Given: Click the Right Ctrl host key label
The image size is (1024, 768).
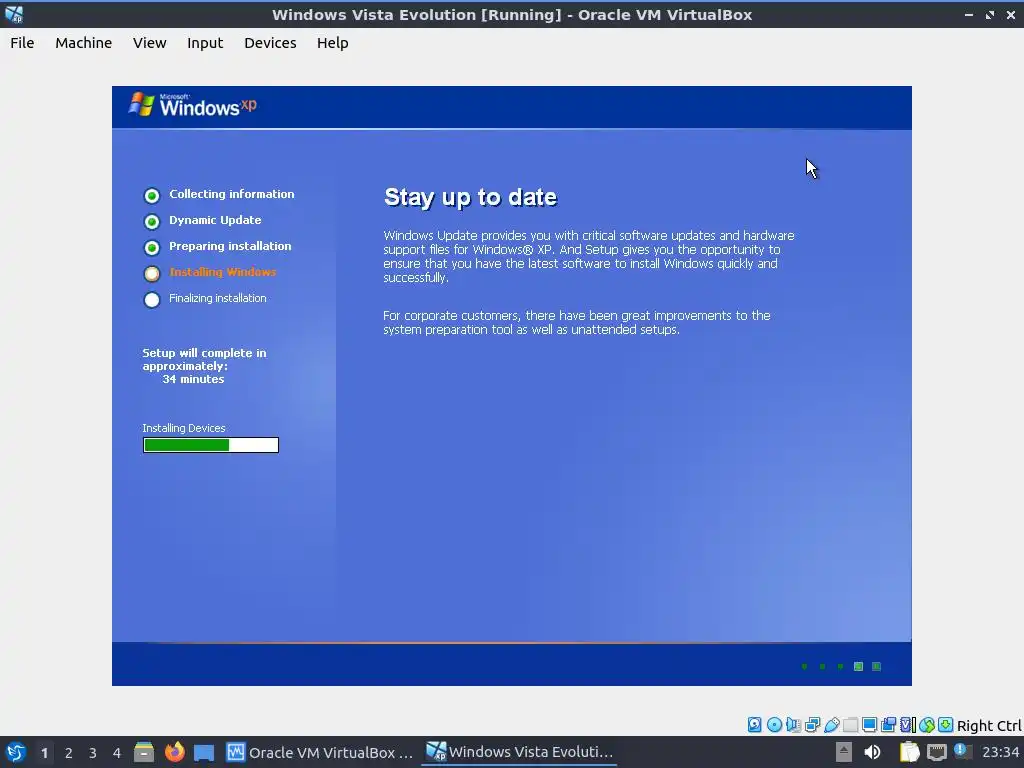Looking at the screenshot, I should tap(989, 726).
